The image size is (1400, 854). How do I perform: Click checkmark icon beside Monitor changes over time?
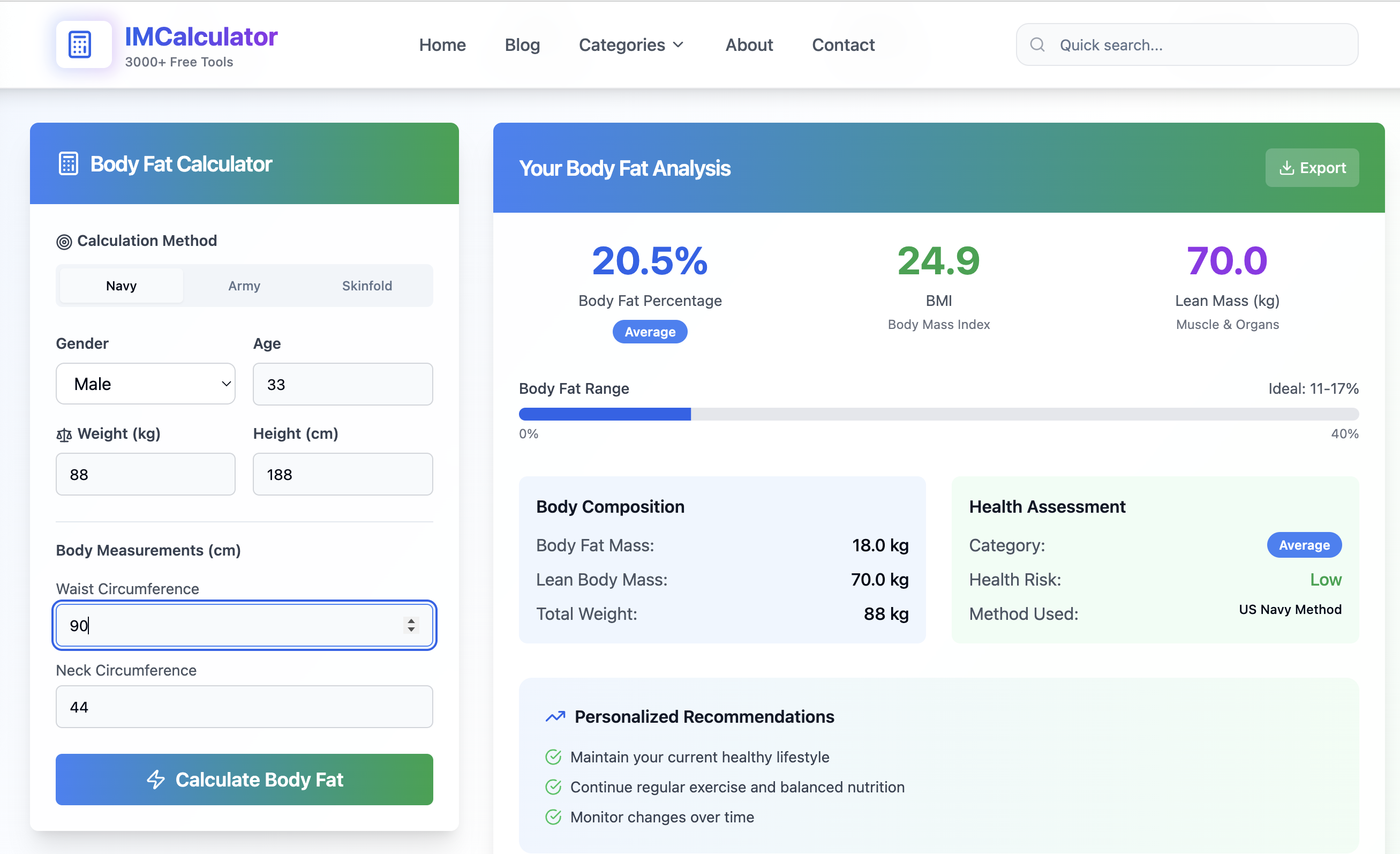553,817
